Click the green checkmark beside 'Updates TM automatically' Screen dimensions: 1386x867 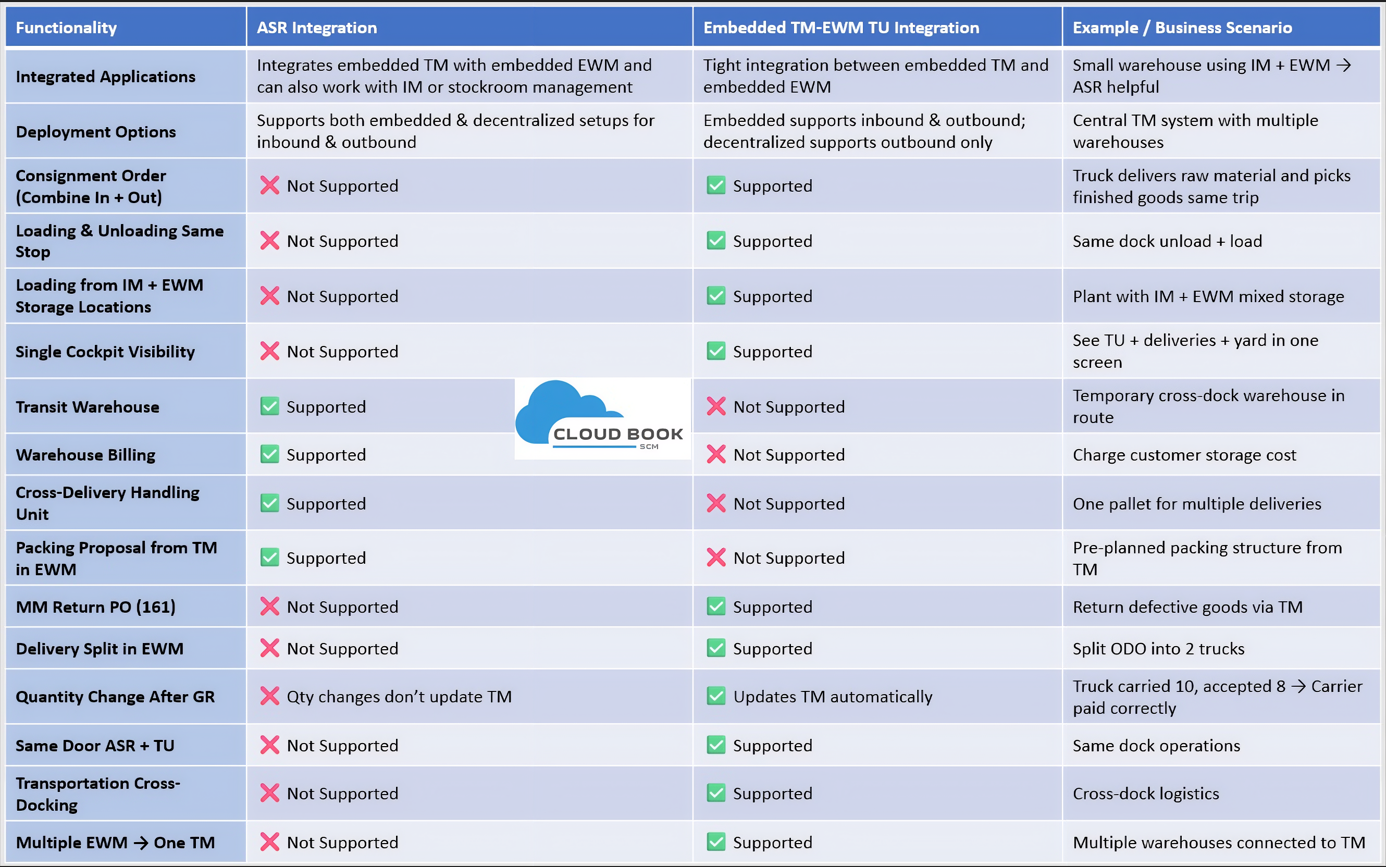point(716,696)
